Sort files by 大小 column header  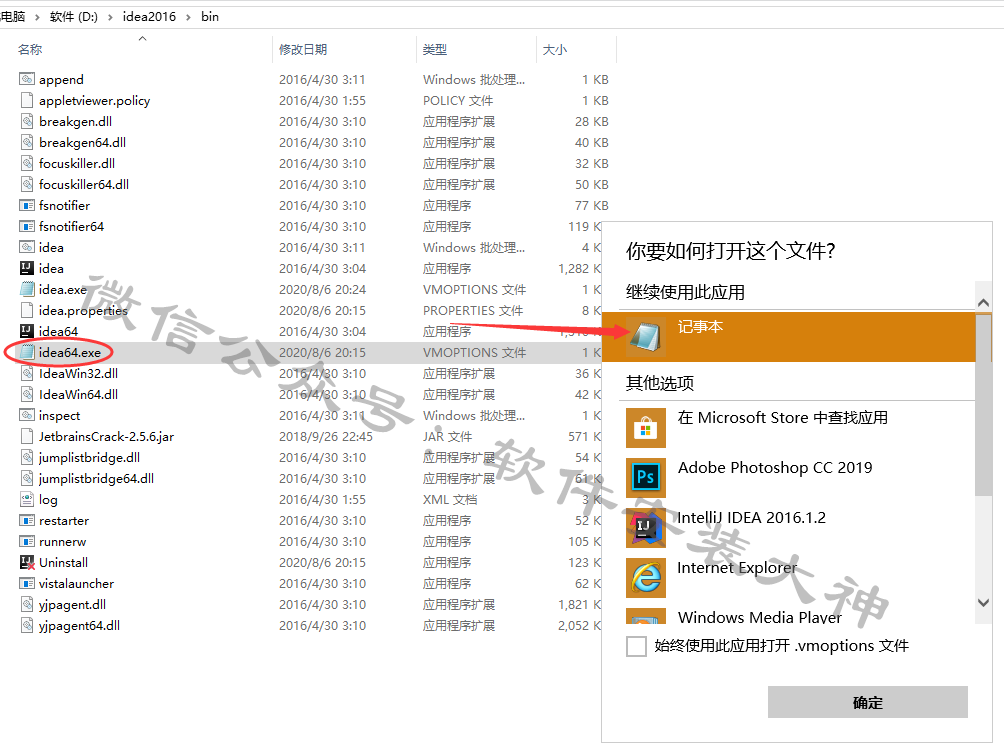[x=555, y=49]
